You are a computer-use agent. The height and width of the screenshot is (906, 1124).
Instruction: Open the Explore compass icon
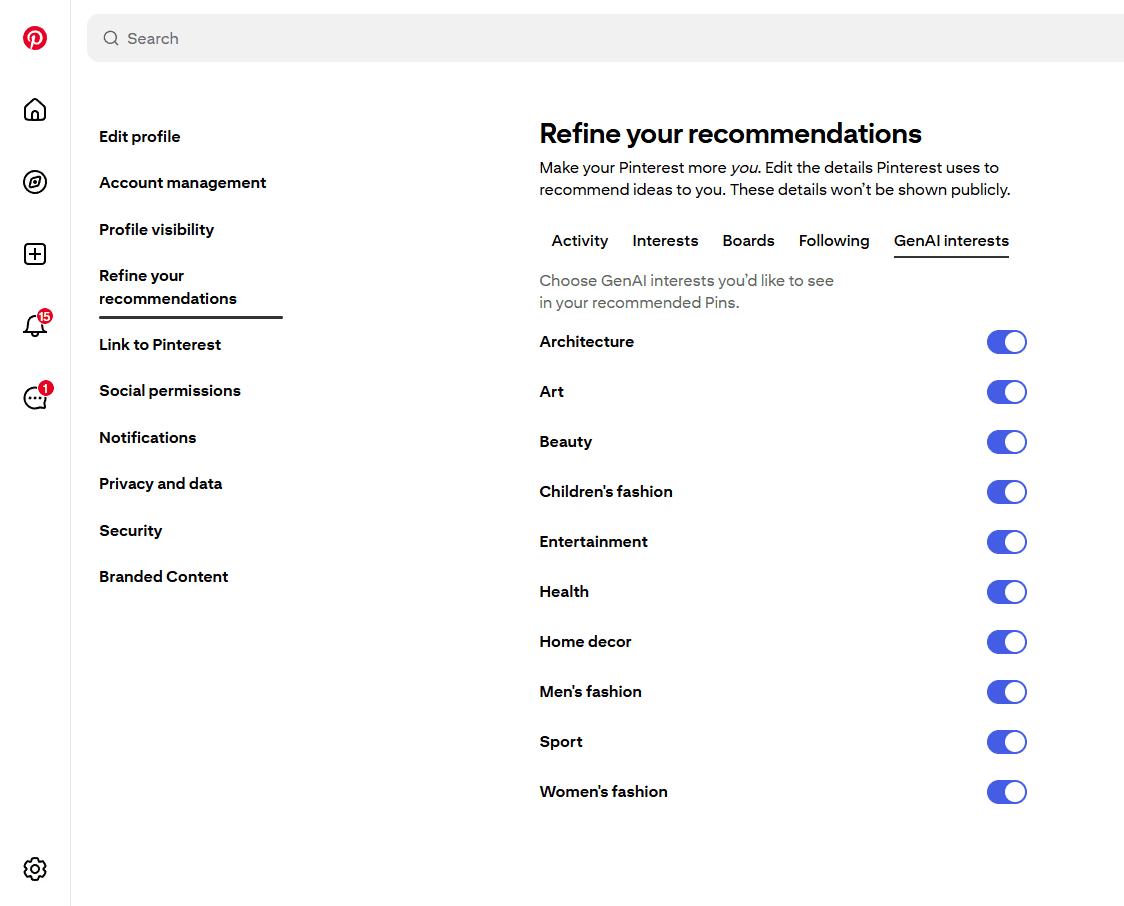click(x=34, y=182)
